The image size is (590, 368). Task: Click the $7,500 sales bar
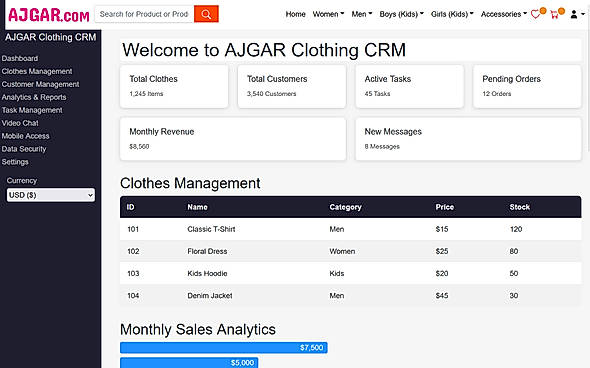[x=224, y=348]
